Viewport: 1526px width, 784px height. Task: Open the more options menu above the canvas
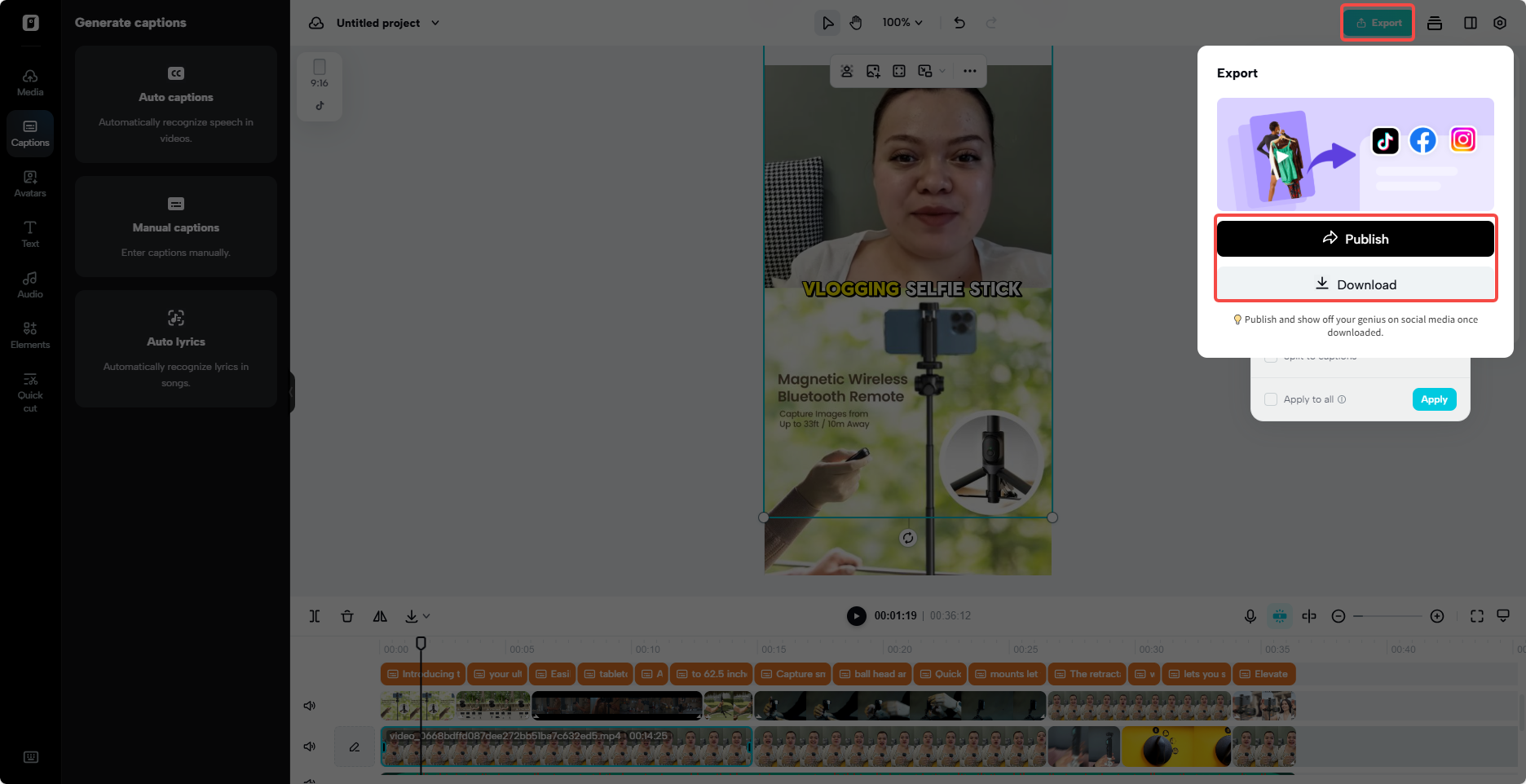(x=969, y=71)
